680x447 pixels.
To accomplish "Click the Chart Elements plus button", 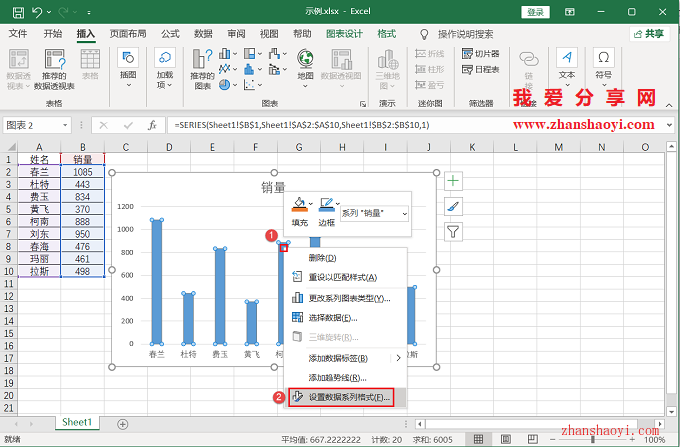I will coord(453,181).
